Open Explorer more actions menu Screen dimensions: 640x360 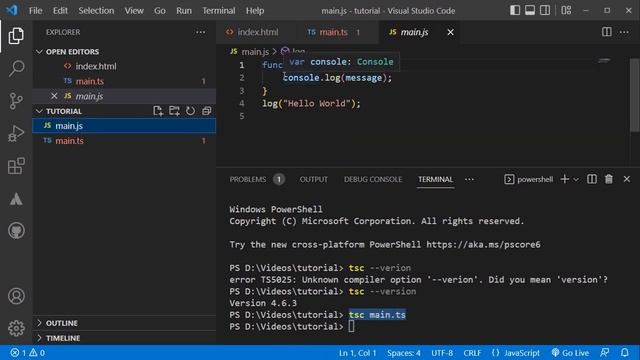tap(200, 32)
